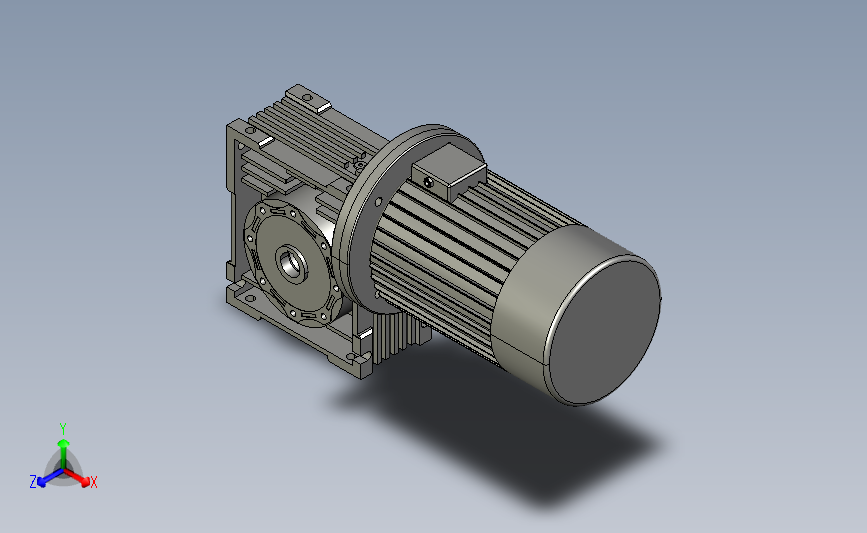
Task: Click the green Y axis arrow of the triad
Action: (x=64, y=453)
